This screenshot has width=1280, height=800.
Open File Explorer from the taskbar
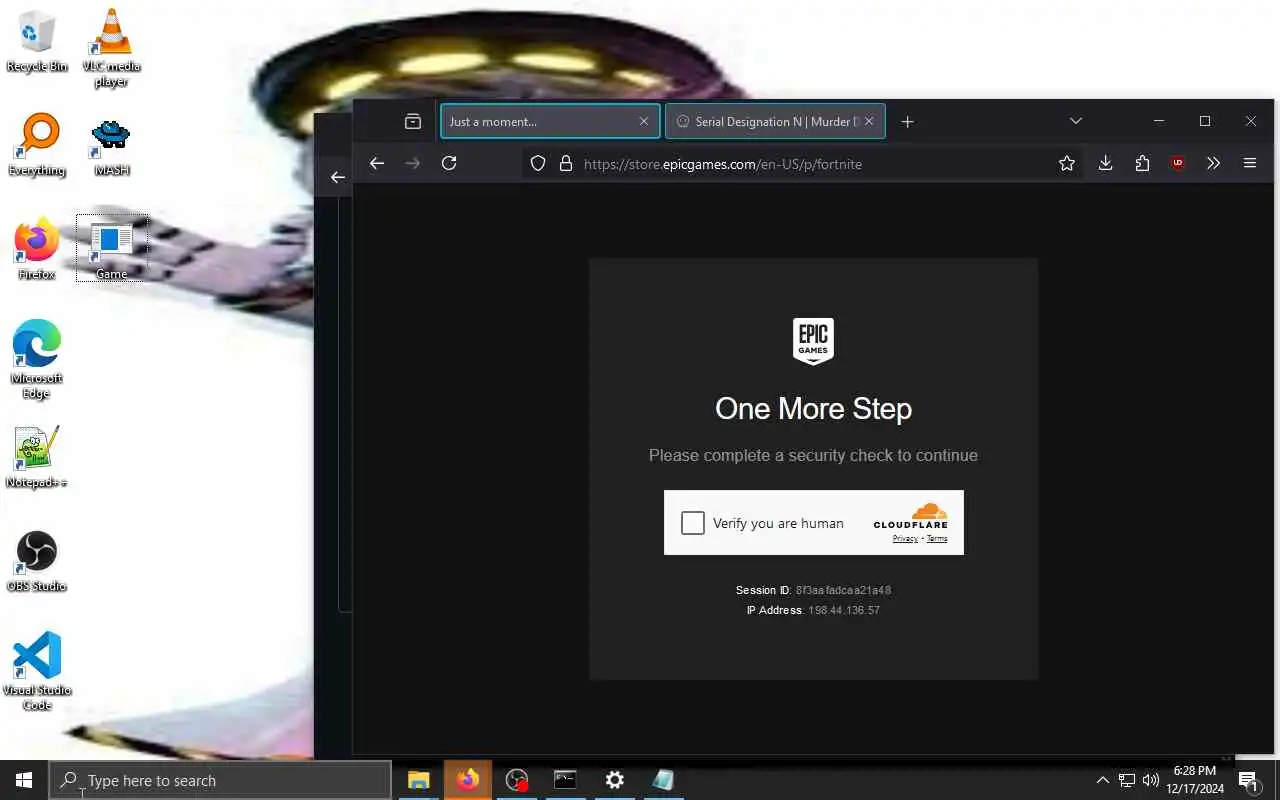(419, 780)
